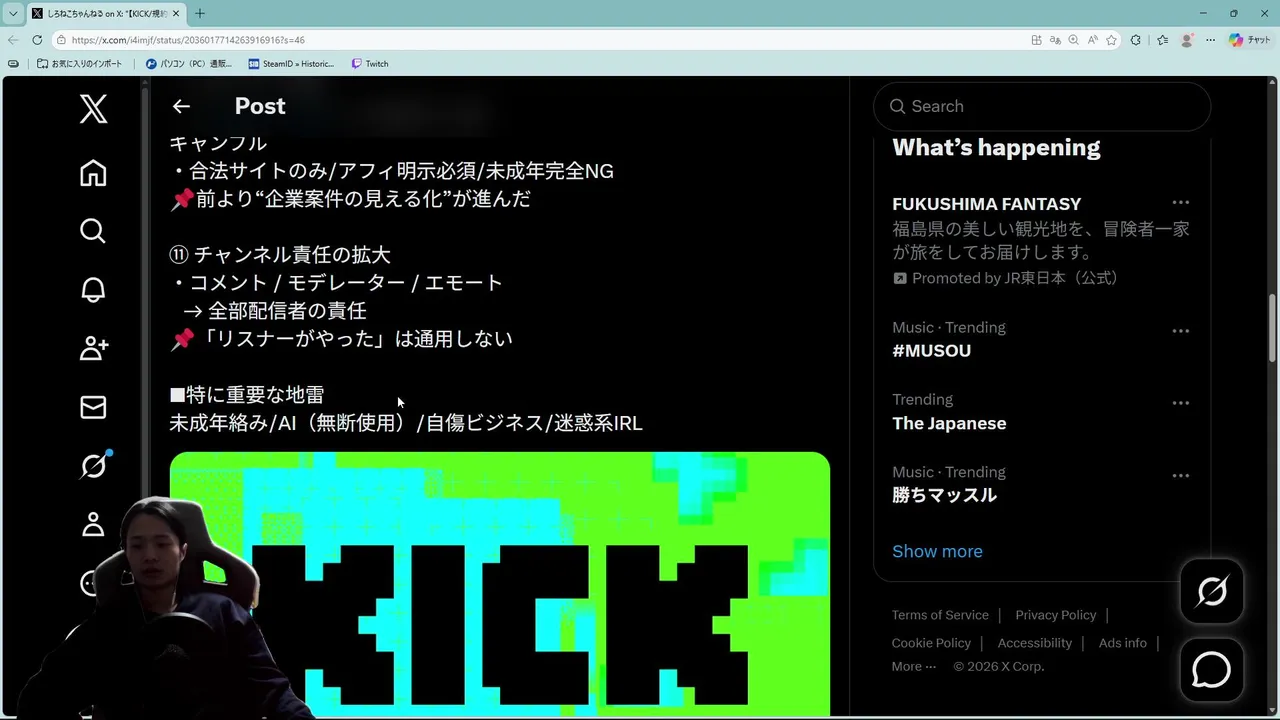Screen dimensions: 1280x720
Task: Click Show more under trends
Action: [937, 551]
